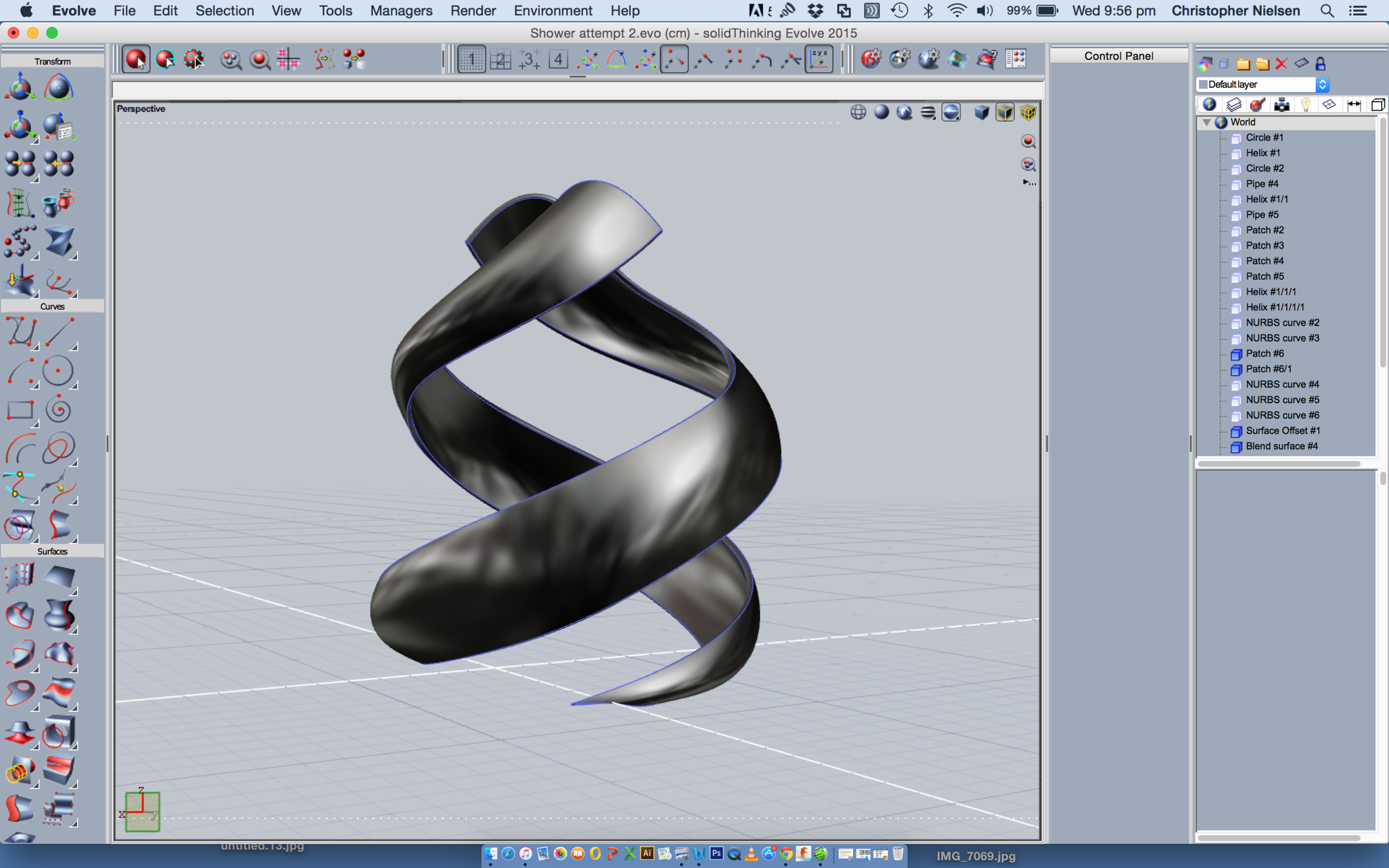Open Photoshop from the Dock
Image resolution: width=1389 pixels, height=868 pixels.
pos(716,854)
